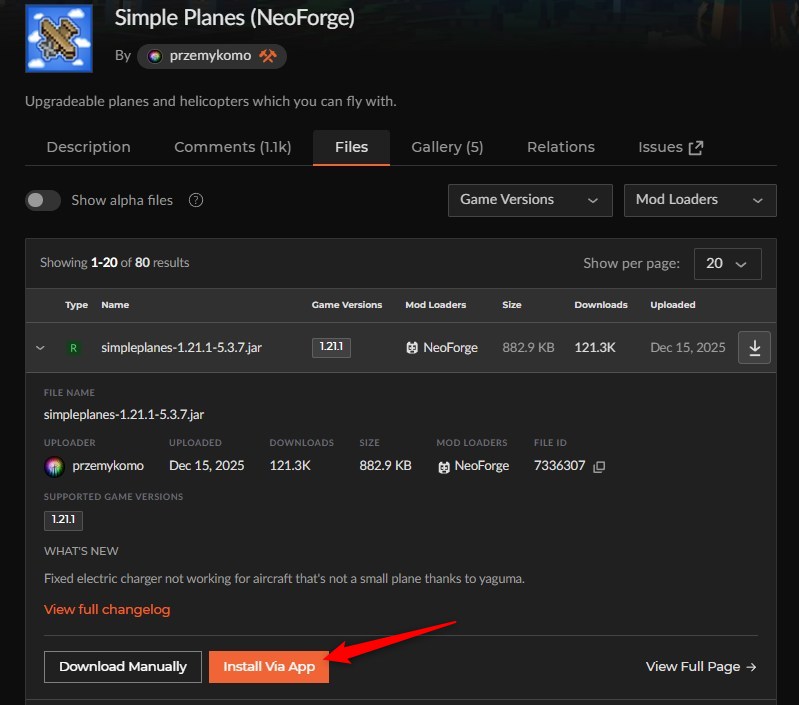Click file name simpleplanes-1.21.1-5.3.7.jar in table row
The width and height of the screenshot is (799, 705).
181,348
